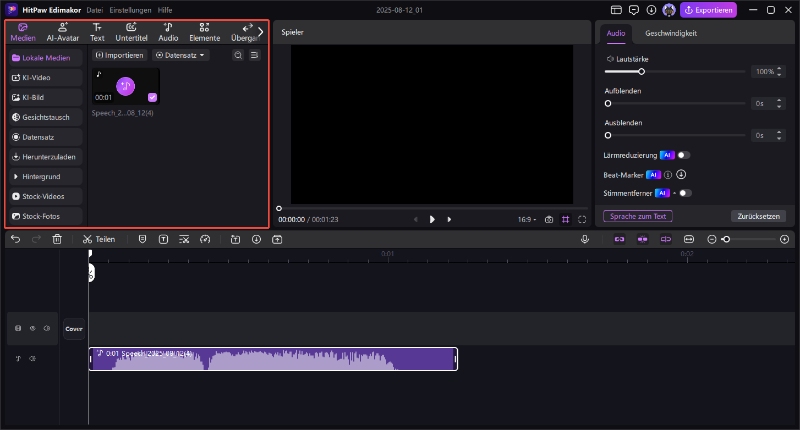Enable the Lärmreduzierung toggle

tap(684, 155)
